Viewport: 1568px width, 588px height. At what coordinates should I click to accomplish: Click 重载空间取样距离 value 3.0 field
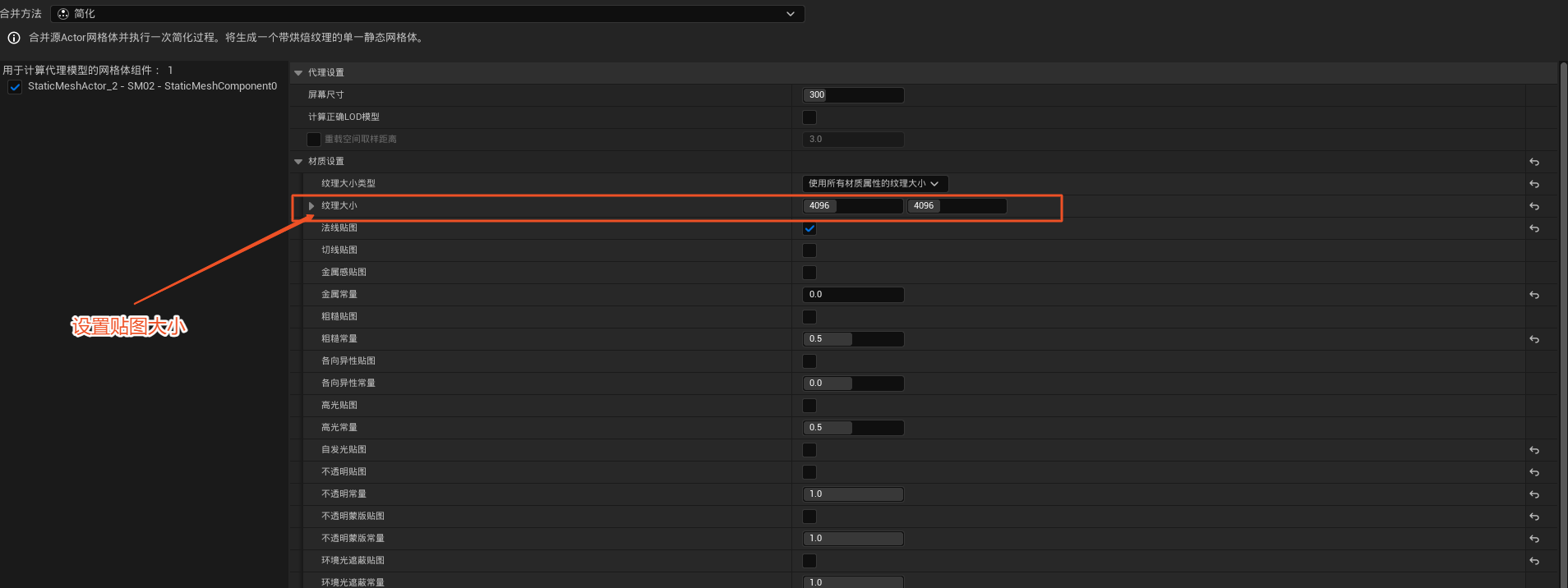[853, 140]
